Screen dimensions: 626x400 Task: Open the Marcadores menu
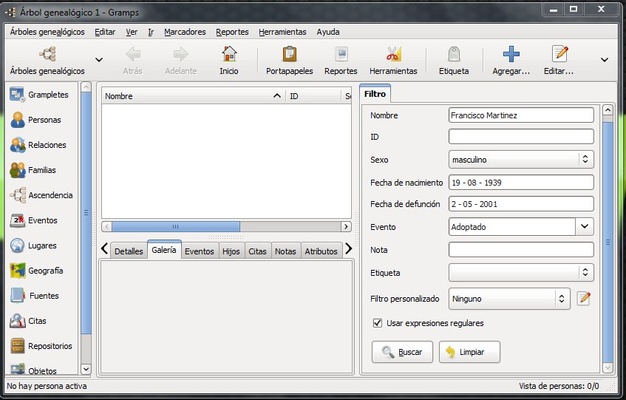[x=184, y=31]
